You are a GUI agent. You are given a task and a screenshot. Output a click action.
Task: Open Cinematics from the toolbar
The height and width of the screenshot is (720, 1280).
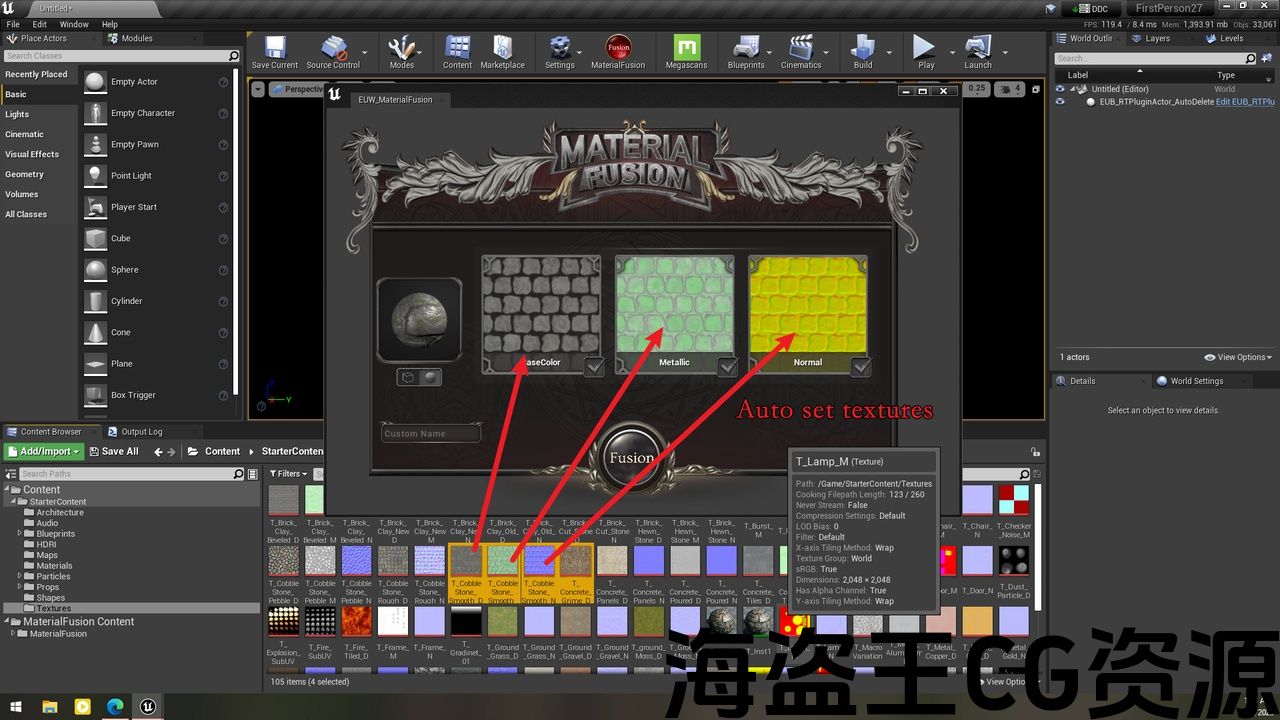tap(800, 49)
